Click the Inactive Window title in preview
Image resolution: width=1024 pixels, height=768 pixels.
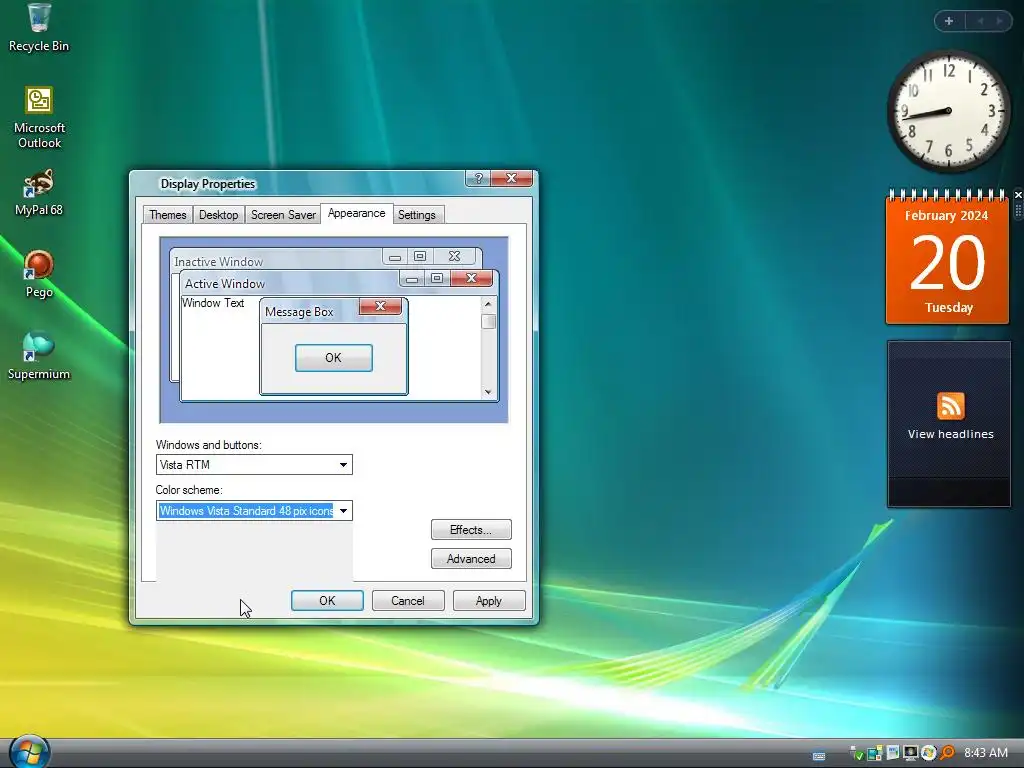(218, 262)
